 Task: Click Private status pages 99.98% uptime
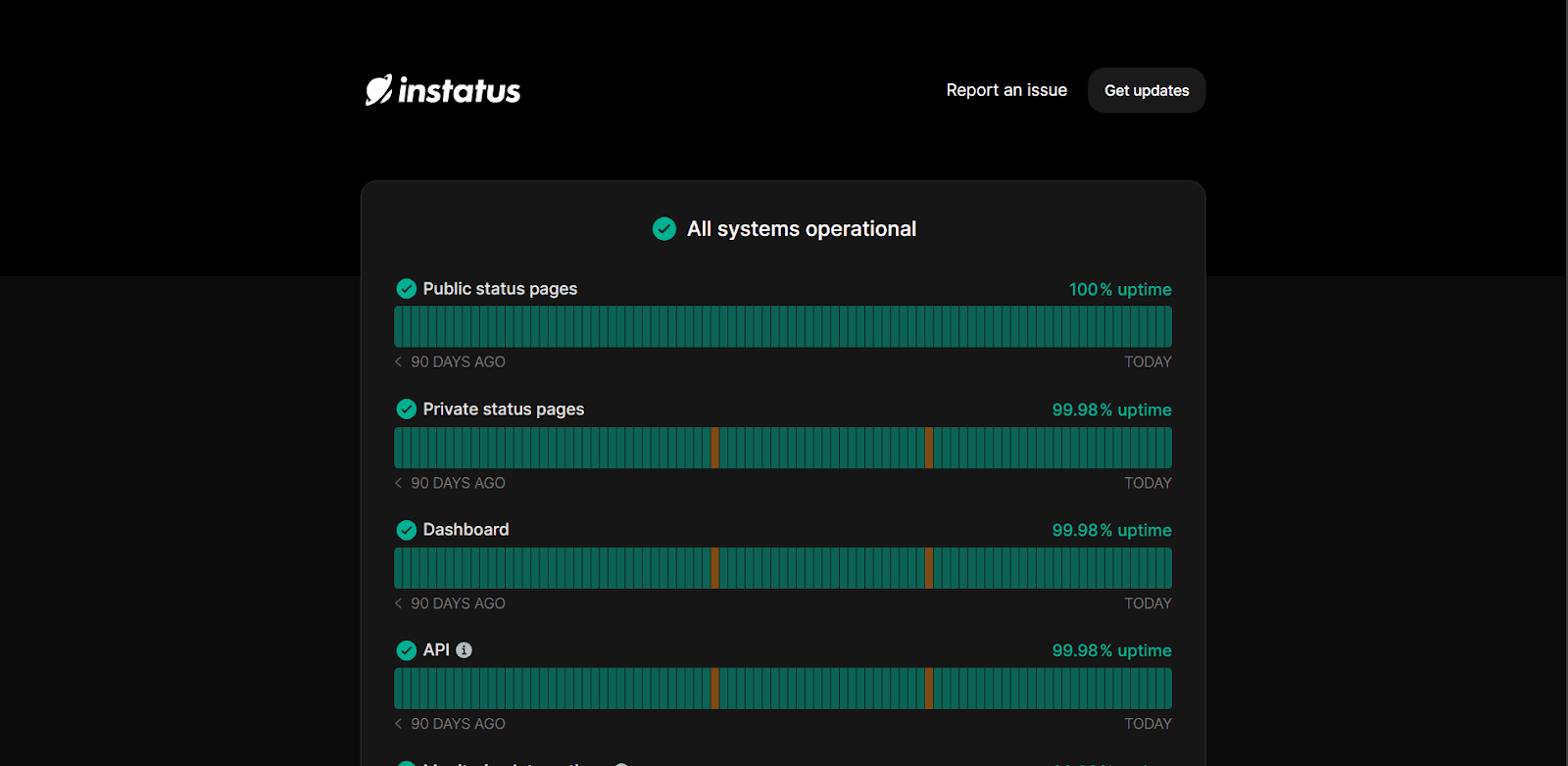(1111, 410)
